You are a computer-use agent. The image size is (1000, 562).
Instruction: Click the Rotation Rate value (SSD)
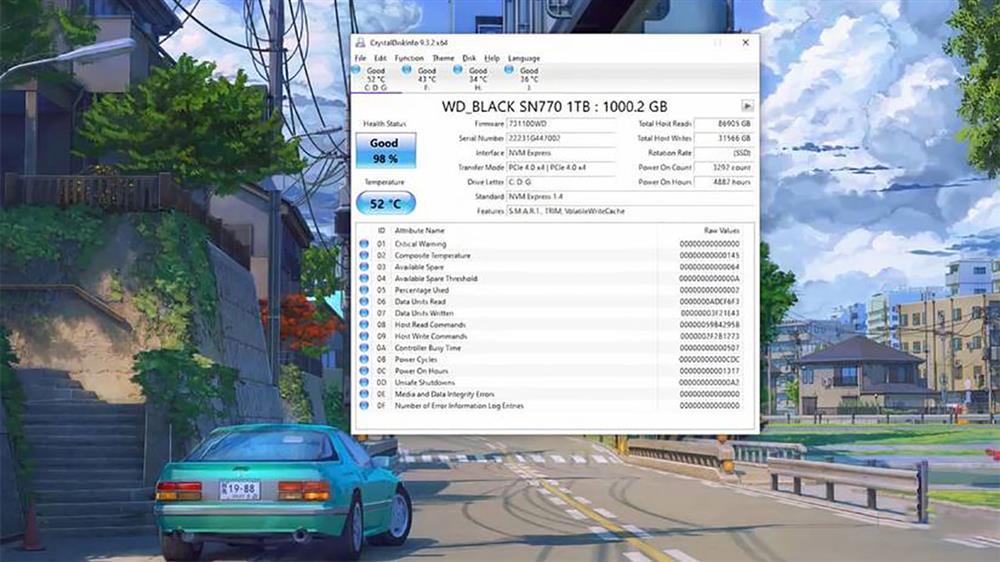723,153
